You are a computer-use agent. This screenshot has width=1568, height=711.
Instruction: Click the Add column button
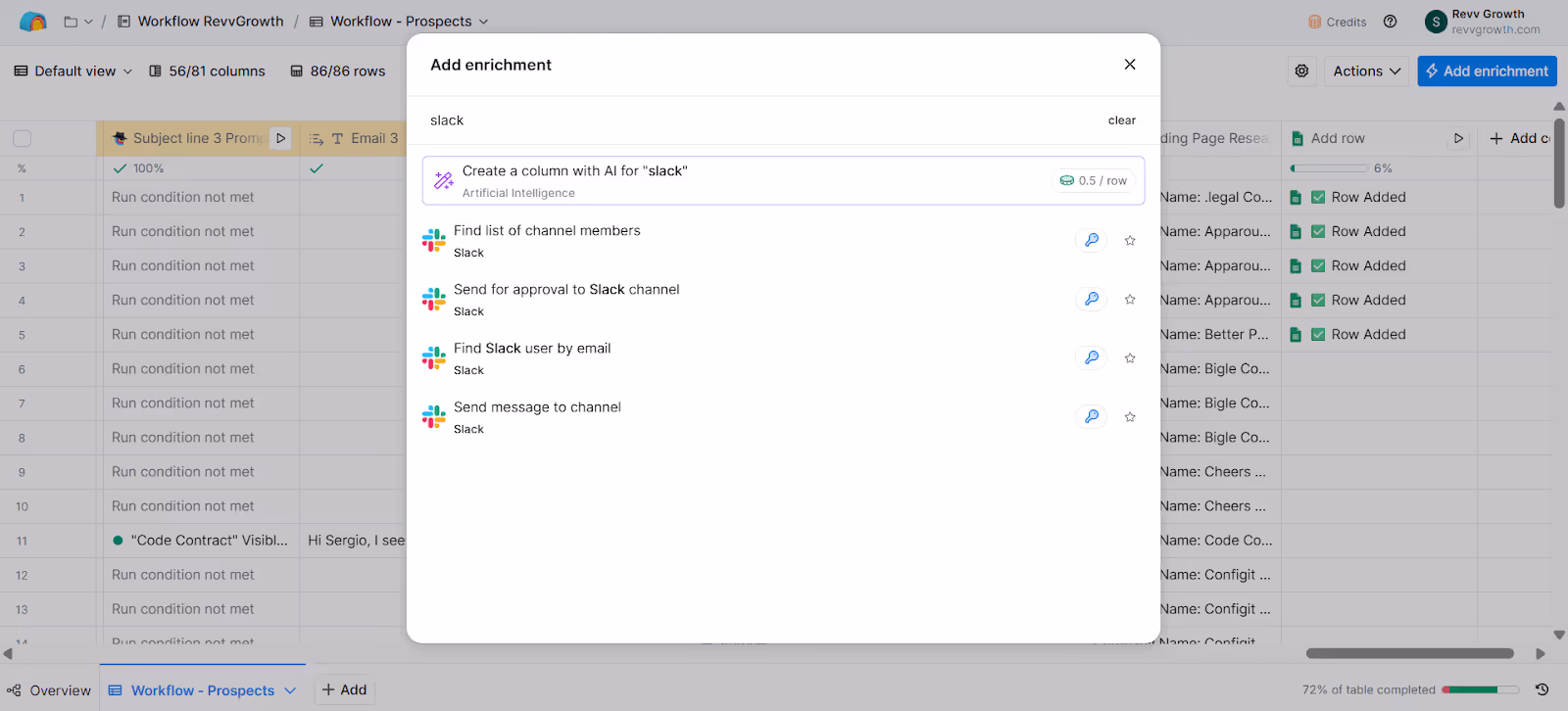point(1520,138)
